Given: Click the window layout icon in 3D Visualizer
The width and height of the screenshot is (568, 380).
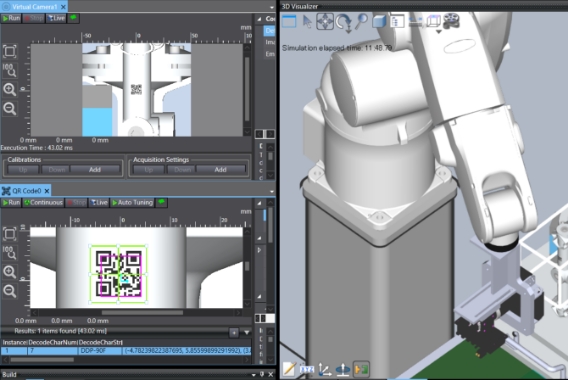Looking at the screenshot, I should click(289, 21).
